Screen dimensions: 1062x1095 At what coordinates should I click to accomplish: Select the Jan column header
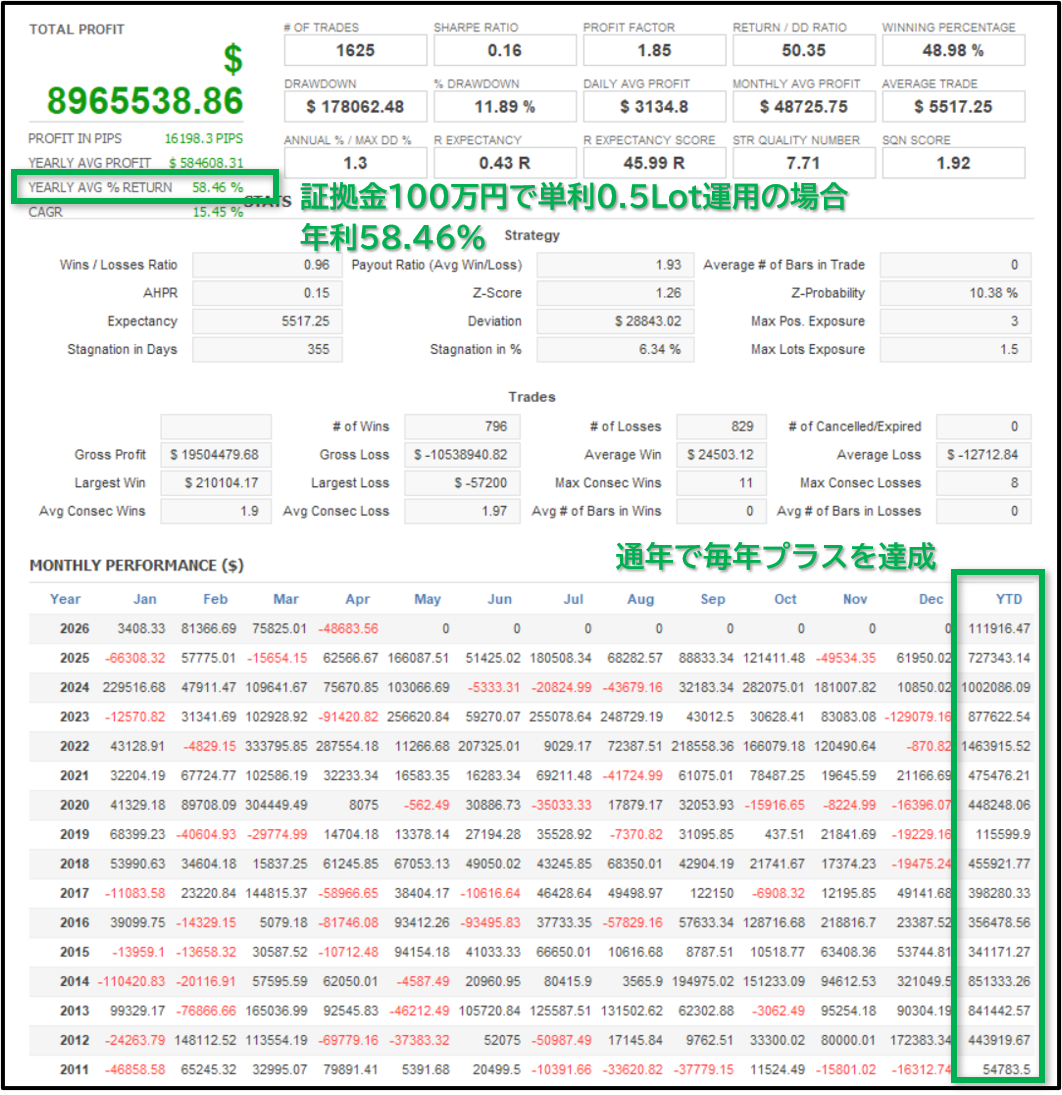[145, 600]
